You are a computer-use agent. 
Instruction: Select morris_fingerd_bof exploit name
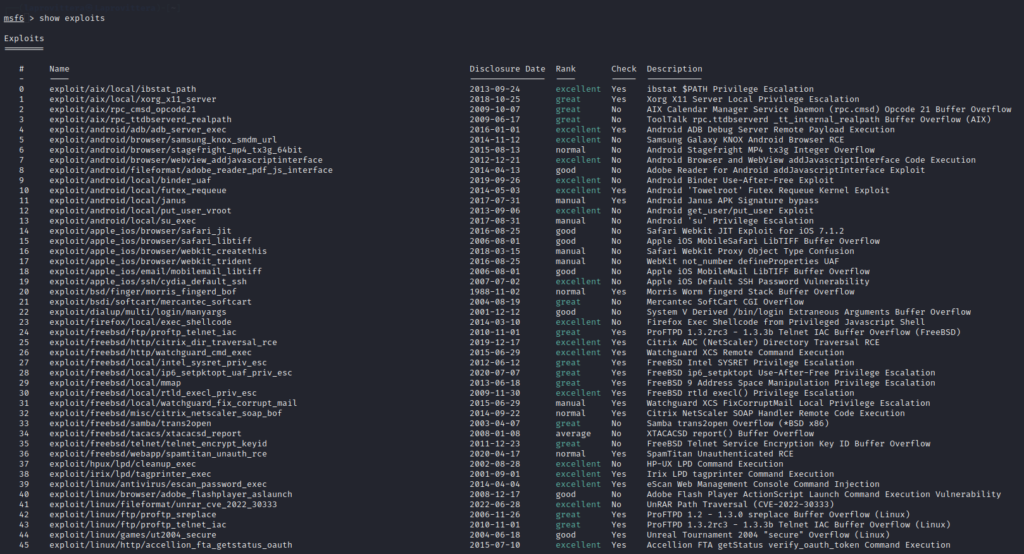point(143,291)
